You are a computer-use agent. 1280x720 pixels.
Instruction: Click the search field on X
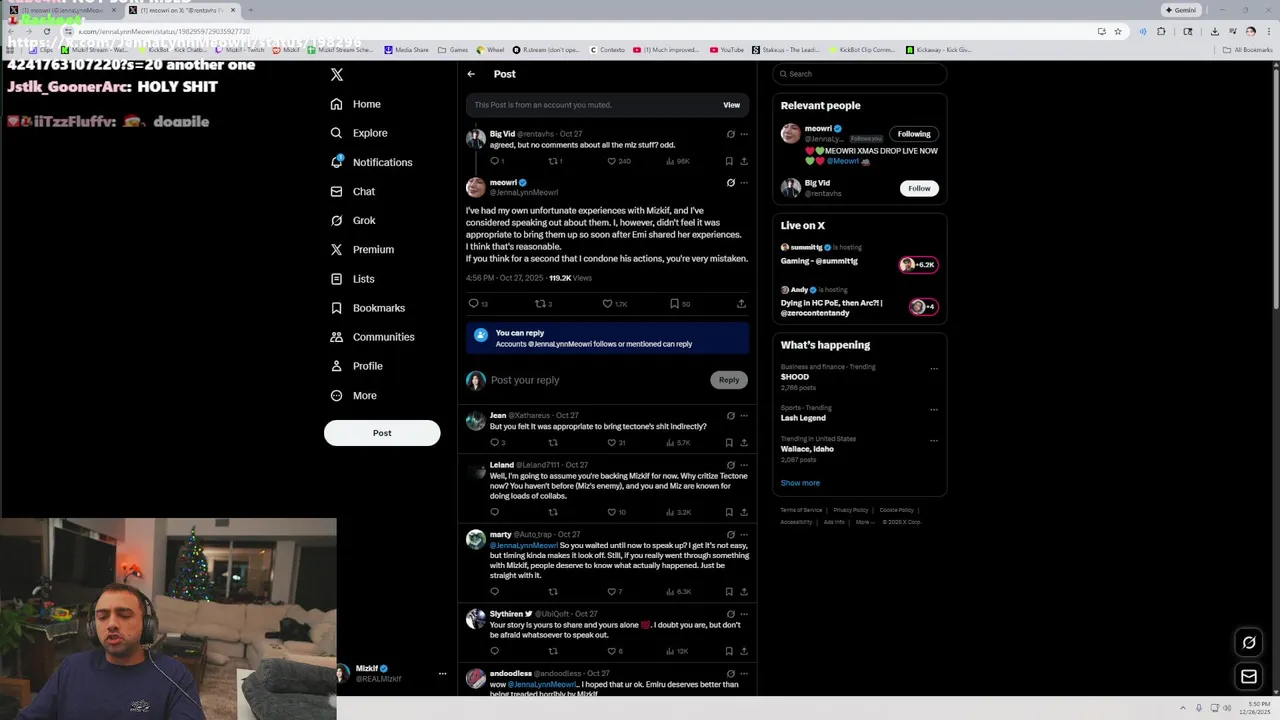point(860,74)
